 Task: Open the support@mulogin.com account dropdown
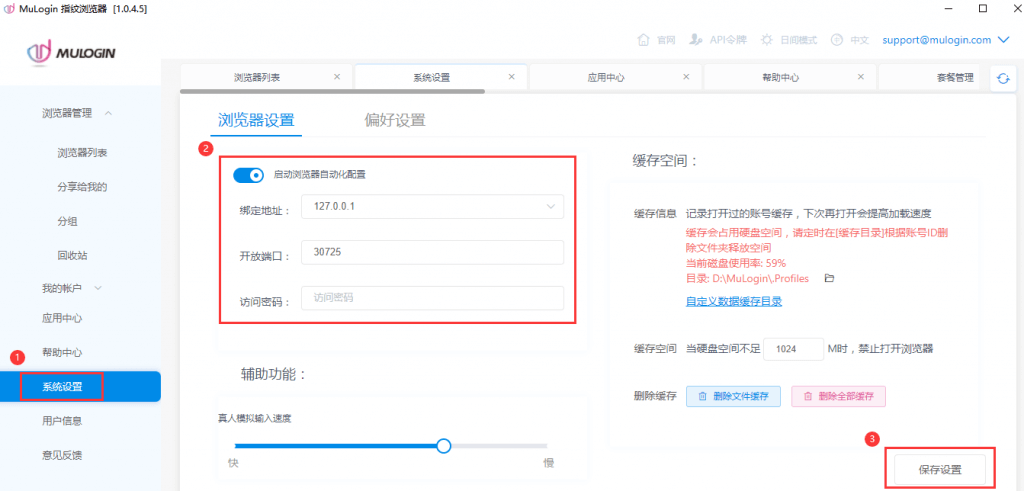point(950,40)
